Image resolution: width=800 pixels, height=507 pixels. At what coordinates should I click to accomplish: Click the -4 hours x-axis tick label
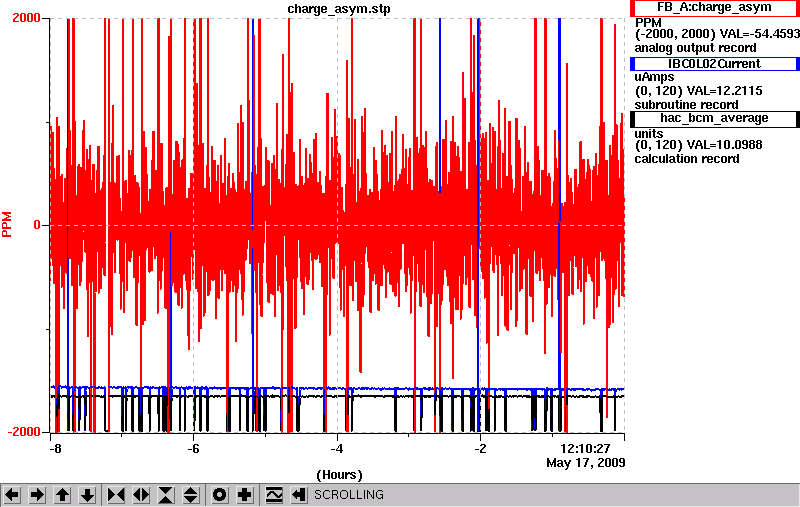coord(336,449)
